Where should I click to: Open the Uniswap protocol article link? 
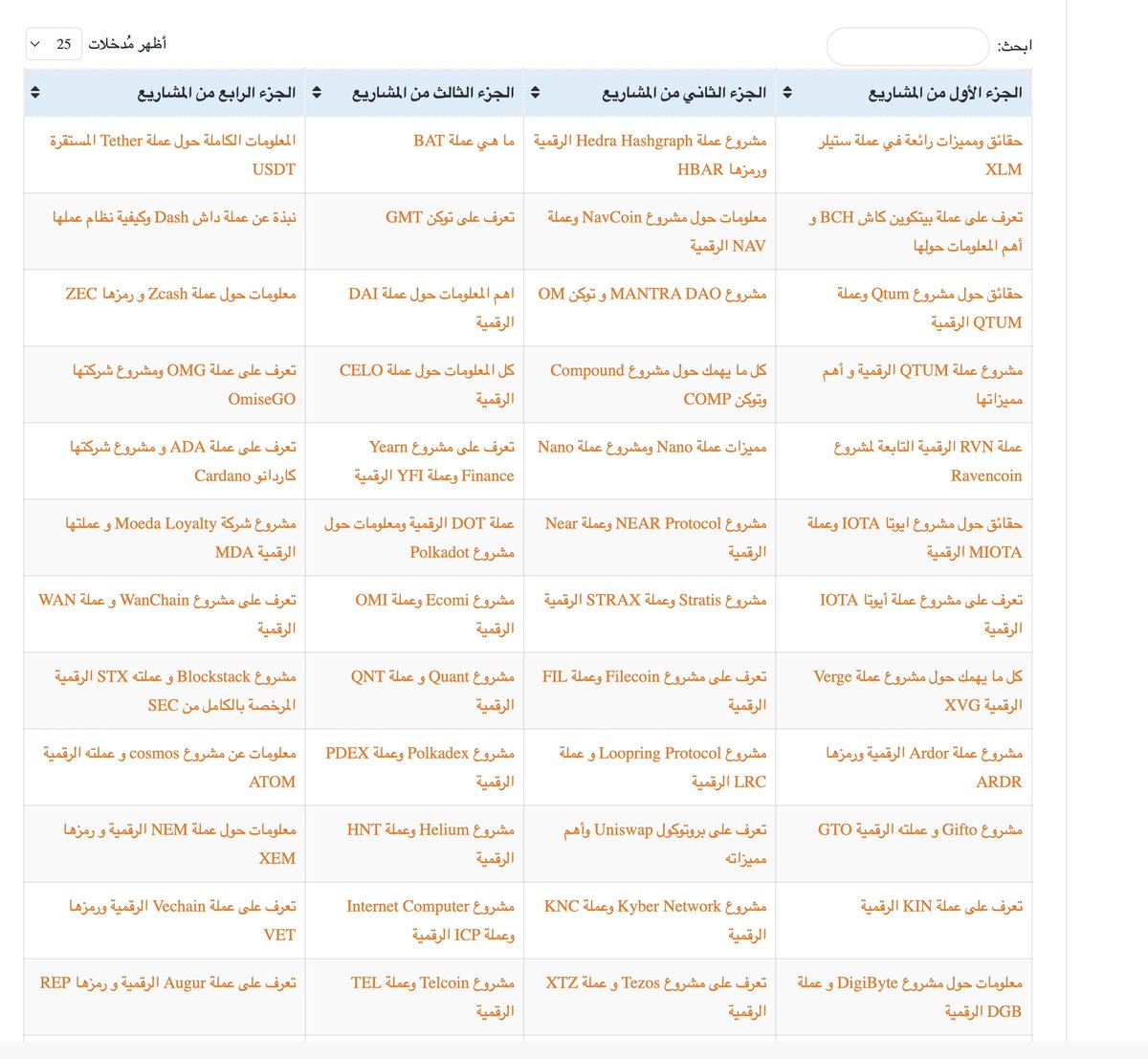(665, 844)
